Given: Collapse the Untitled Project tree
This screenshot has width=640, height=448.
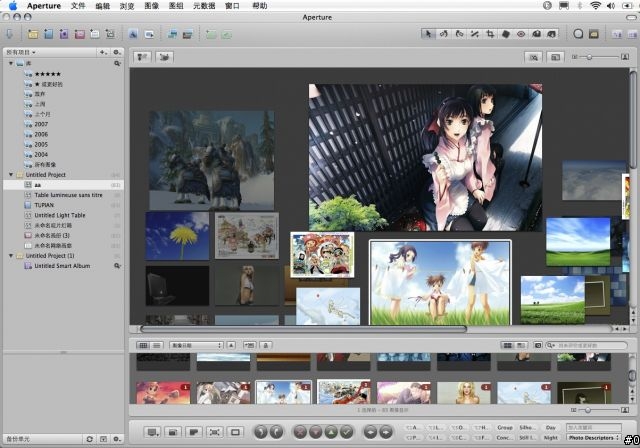Looking at the screenshot, I should pyautogui.click(x=11, y=175).
